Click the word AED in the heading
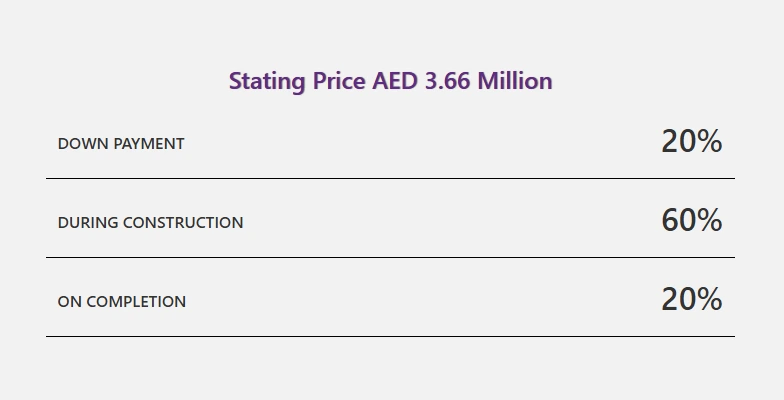The height and width of the screenshot is (400, 784). coord(394,81)
